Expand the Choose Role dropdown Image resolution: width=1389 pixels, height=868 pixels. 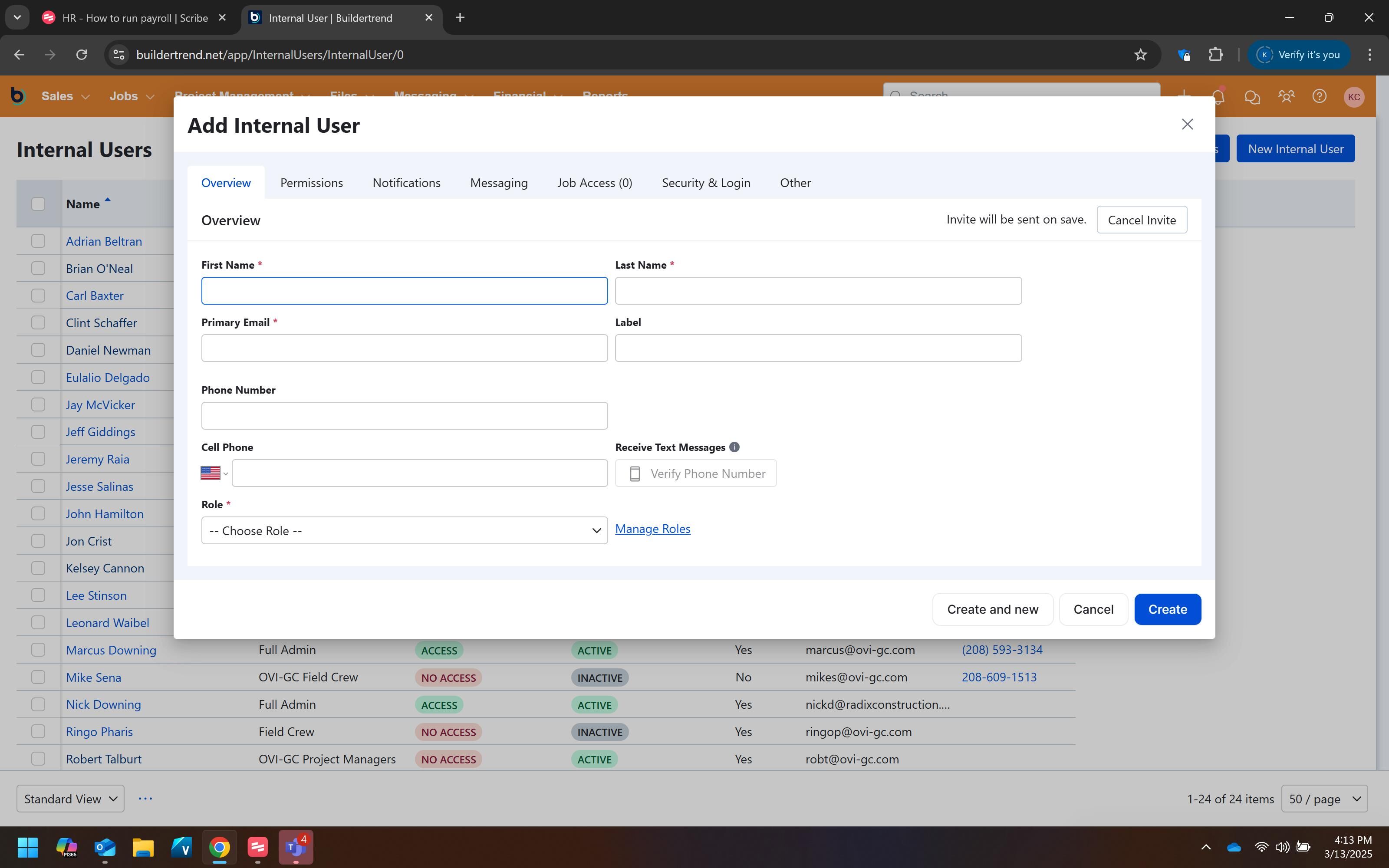(404, 530)
